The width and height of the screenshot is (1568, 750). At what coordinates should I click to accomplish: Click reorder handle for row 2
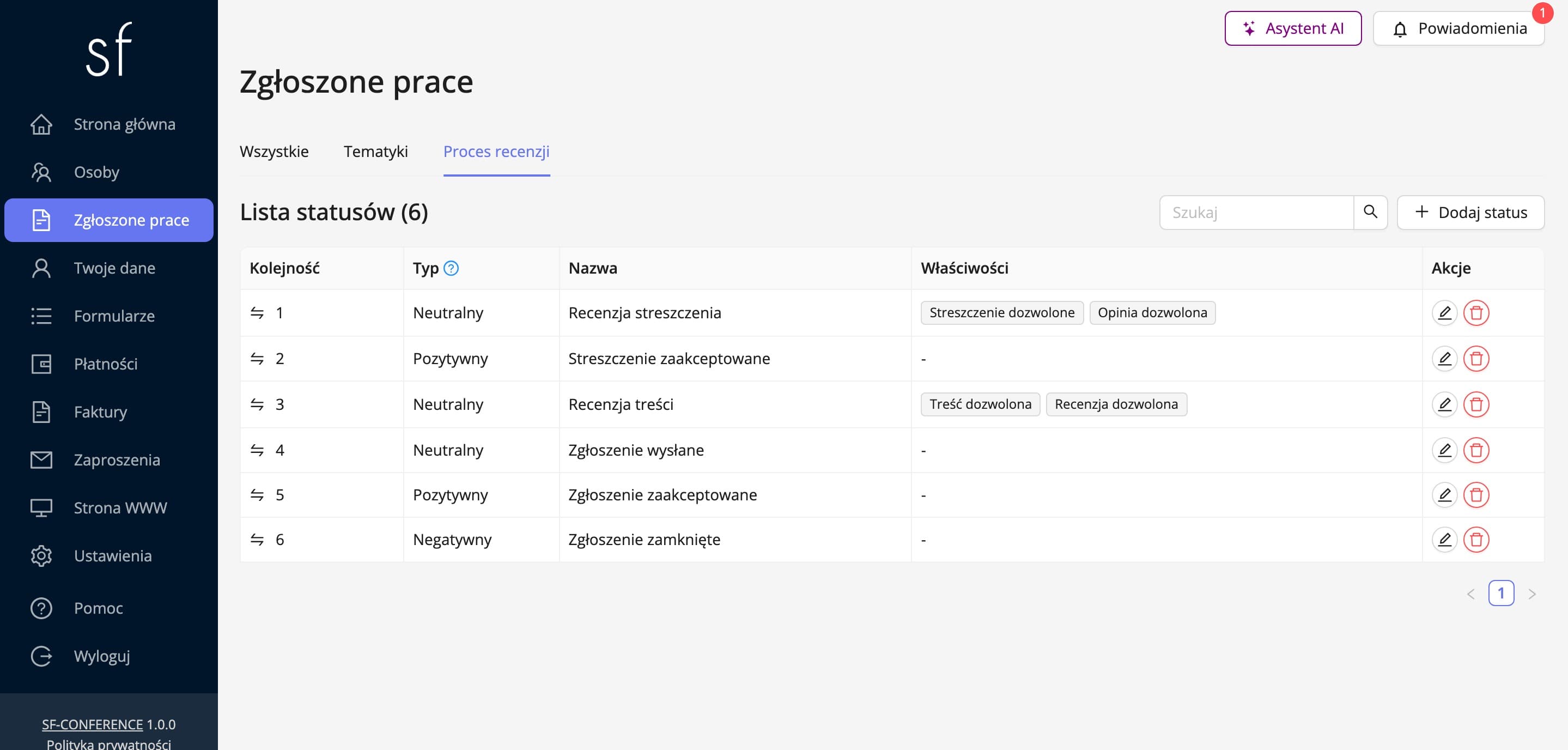(257, 359)
